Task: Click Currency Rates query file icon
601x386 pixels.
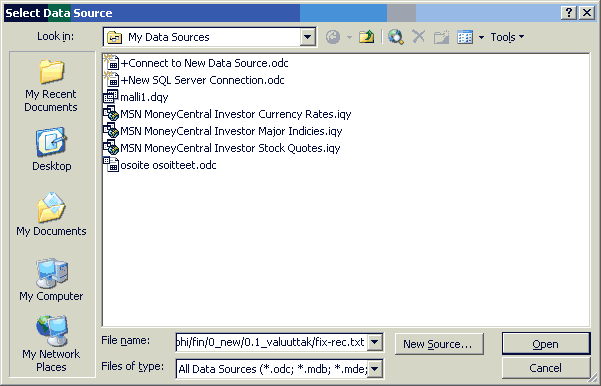Action: (x=111, y=113)
